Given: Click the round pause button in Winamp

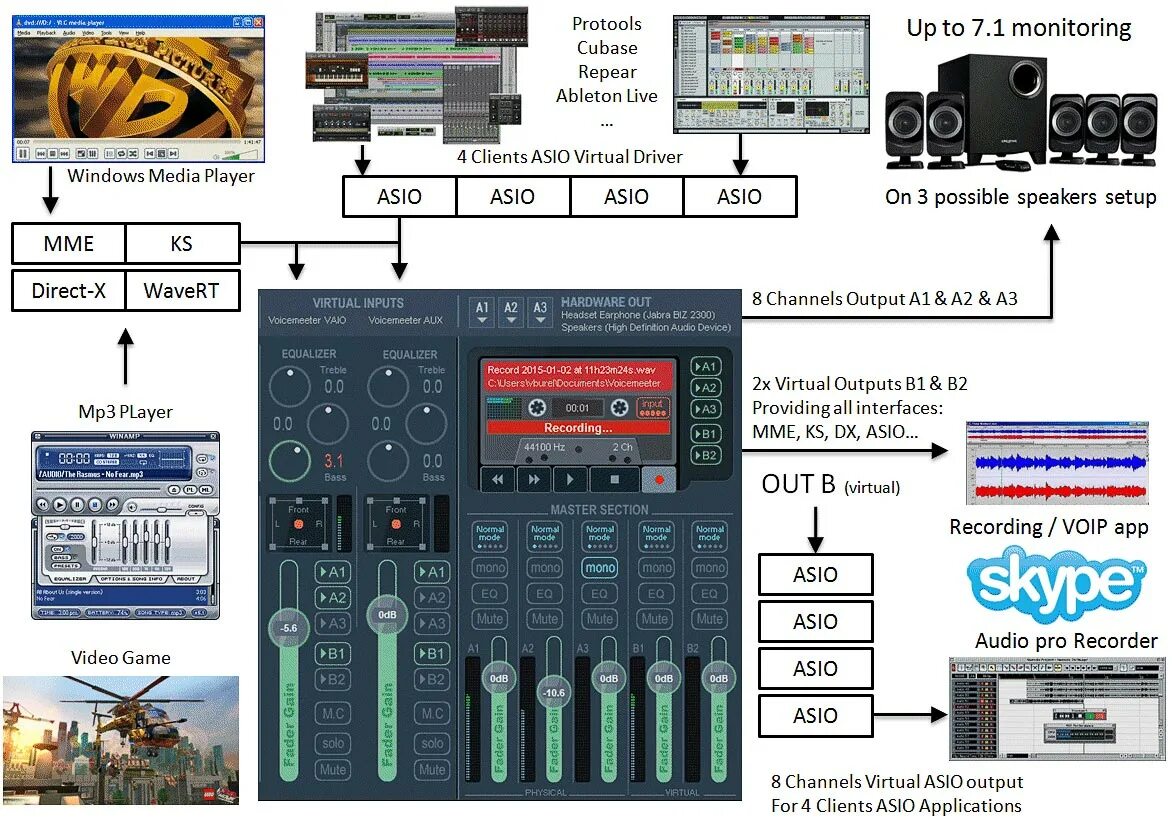Looking at the screenshot, I should (x=77, y=505).
